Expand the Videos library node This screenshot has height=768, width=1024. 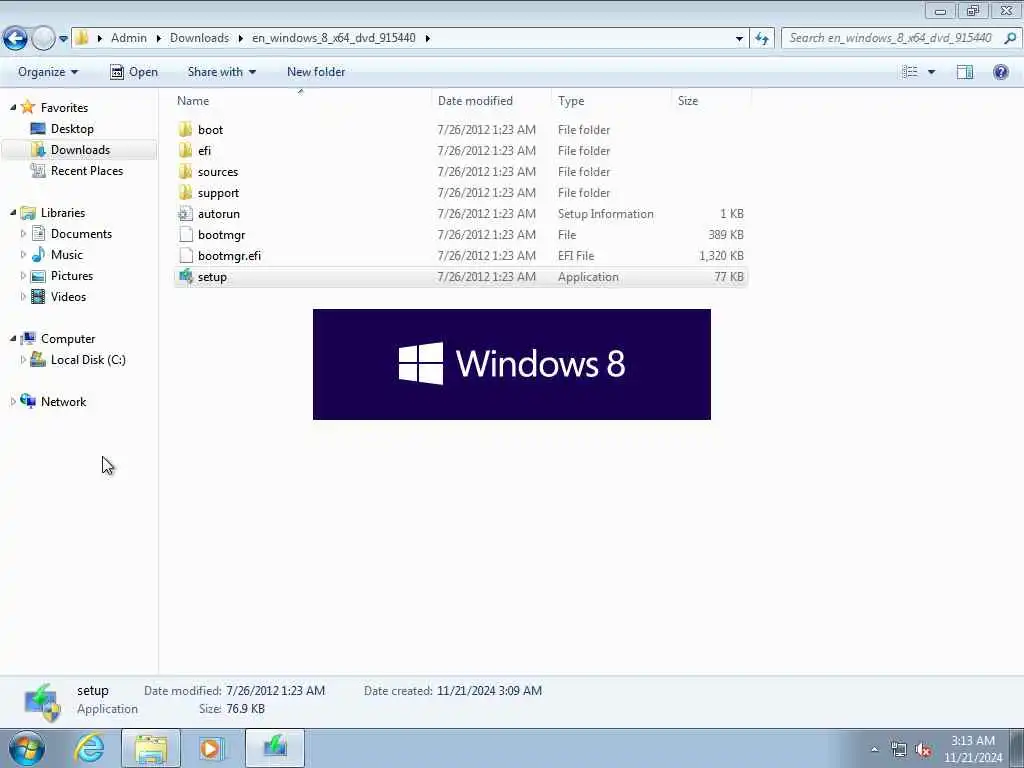pos(24,296)
